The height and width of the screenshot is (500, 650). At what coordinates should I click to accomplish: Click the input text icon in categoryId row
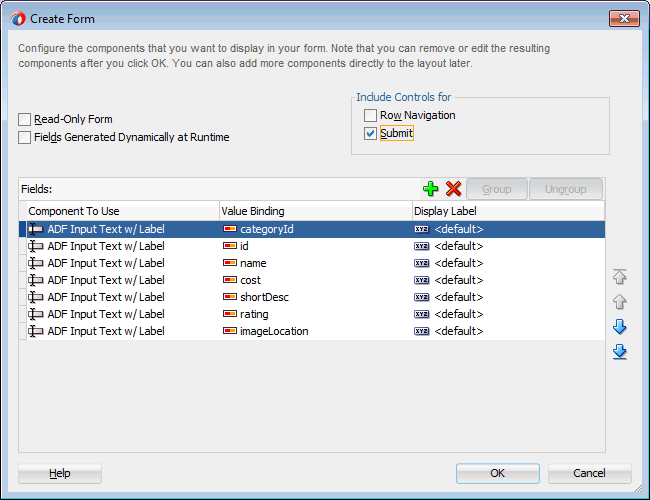(36, 229)
